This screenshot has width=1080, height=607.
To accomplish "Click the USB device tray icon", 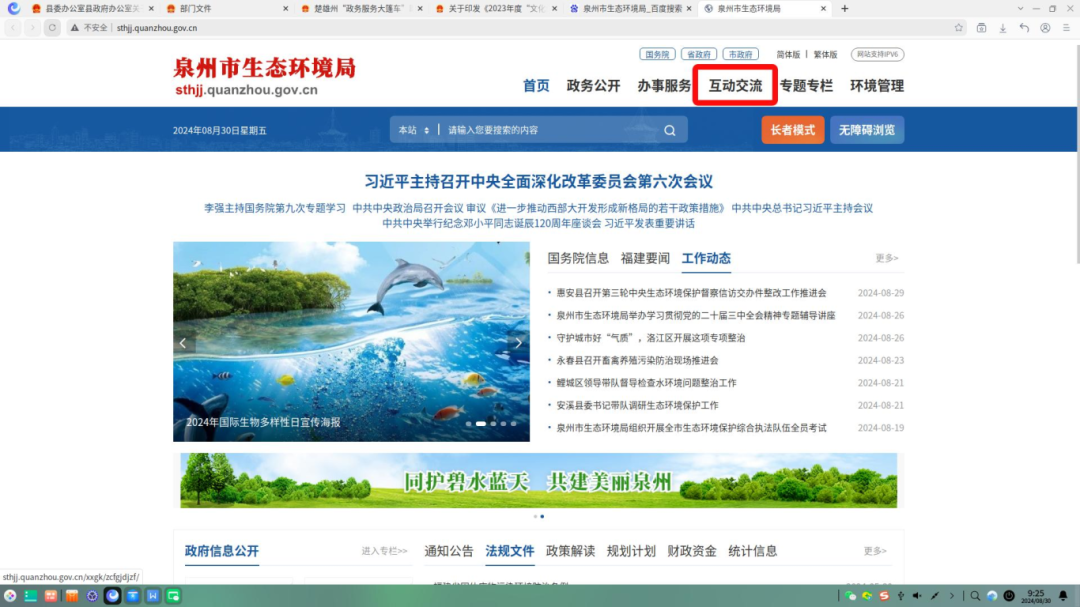I will click(x=900, y=596).
